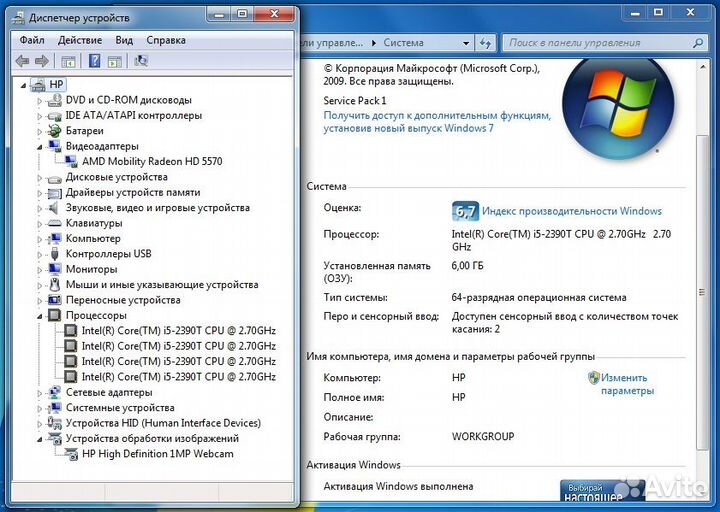Click the Back arrow in Device Manager toolbar
720x512 pixels.
[x=22, y=61]
